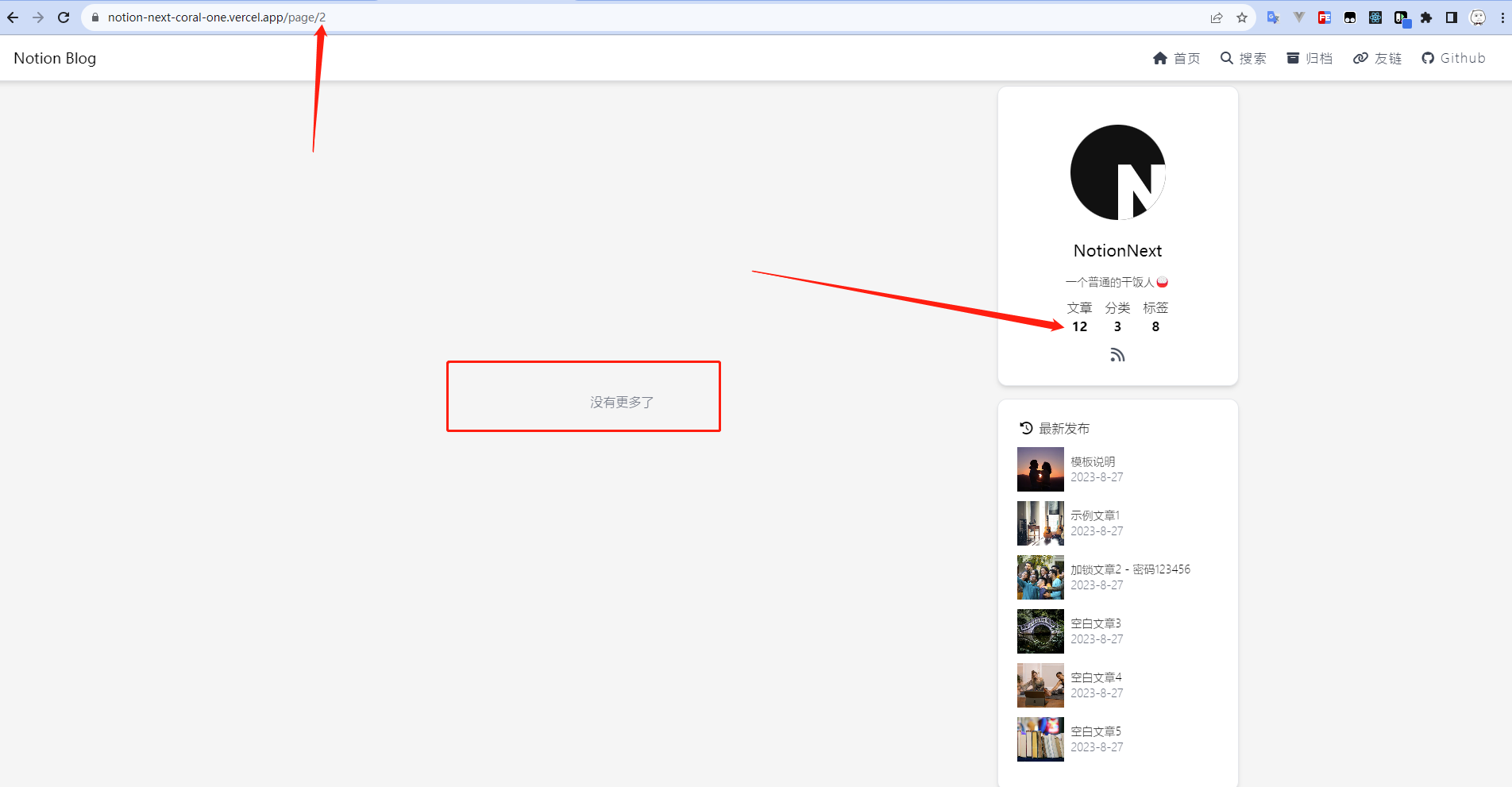Open the browser profile avatar icon
The image size is (1512, 787).
coord(1478,17)
